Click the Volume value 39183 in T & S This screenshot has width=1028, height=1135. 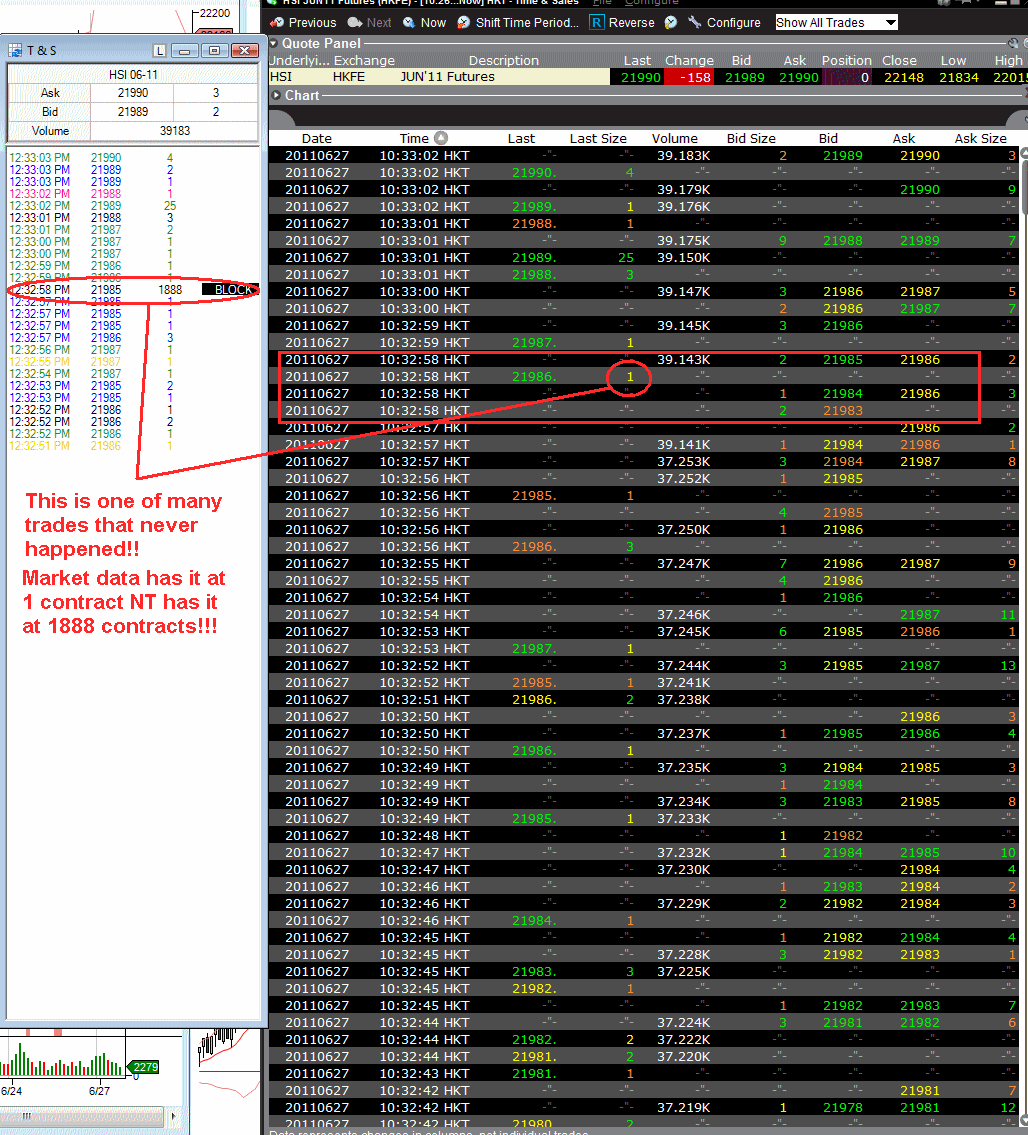pos(174,131)
